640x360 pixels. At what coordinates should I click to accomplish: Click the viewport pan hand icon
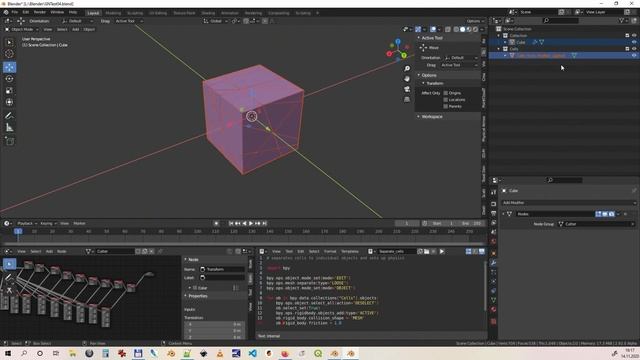coord(407,79)
